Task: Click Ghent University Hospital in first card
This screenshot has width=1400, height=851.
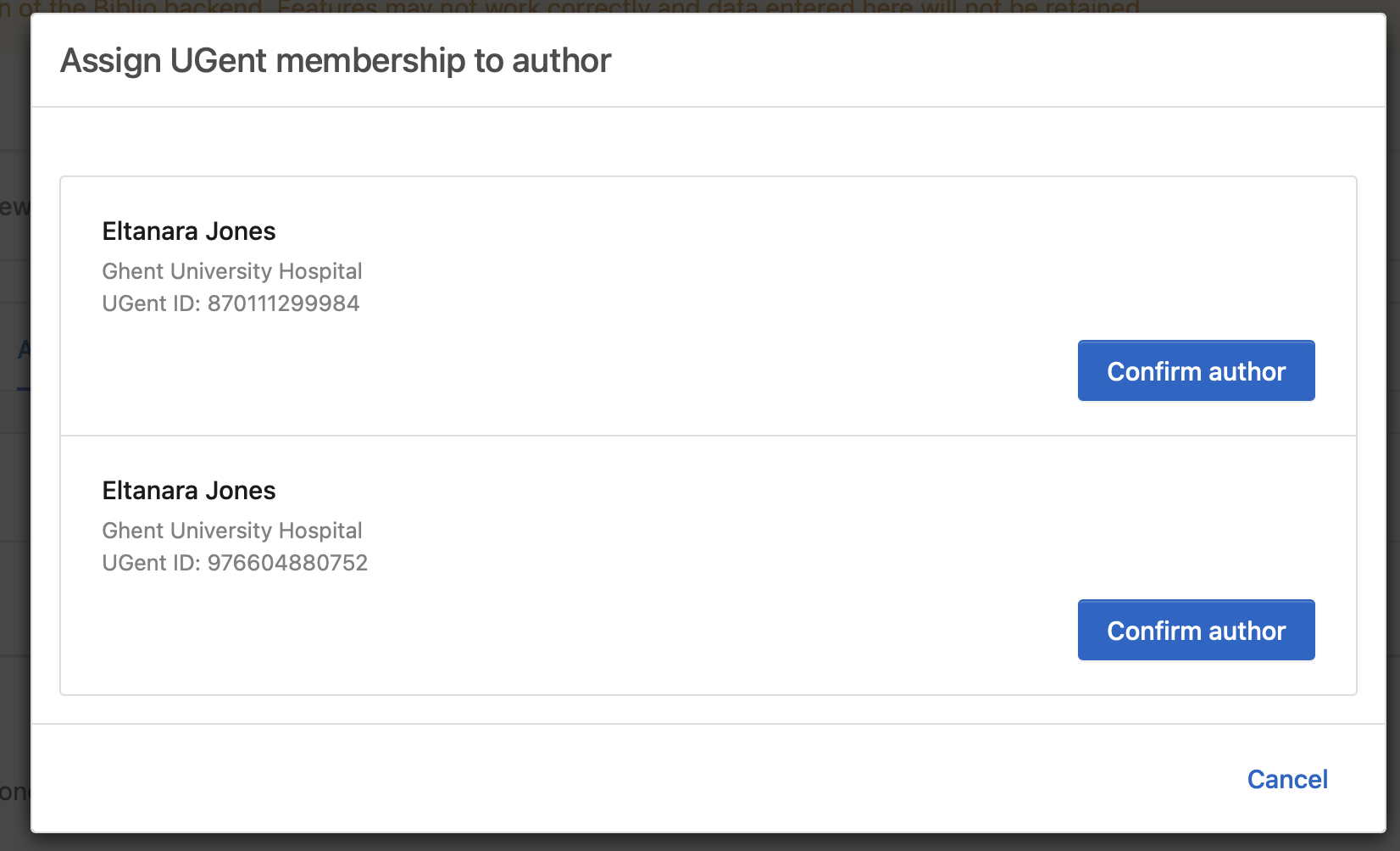Action: click(231, 271)
